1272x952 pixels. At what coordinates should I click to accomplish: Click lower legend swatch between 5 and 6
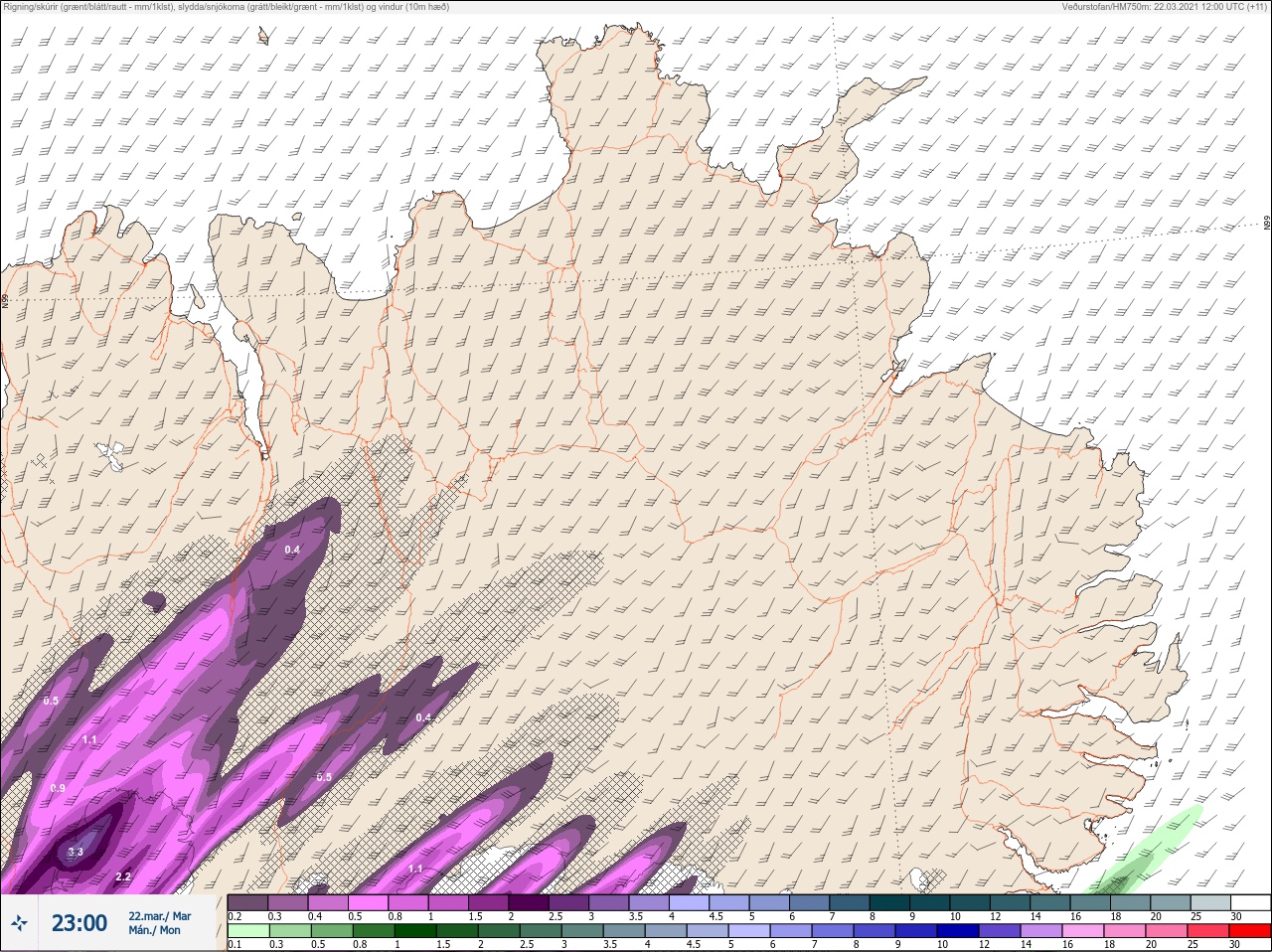[x=749, y=931]
